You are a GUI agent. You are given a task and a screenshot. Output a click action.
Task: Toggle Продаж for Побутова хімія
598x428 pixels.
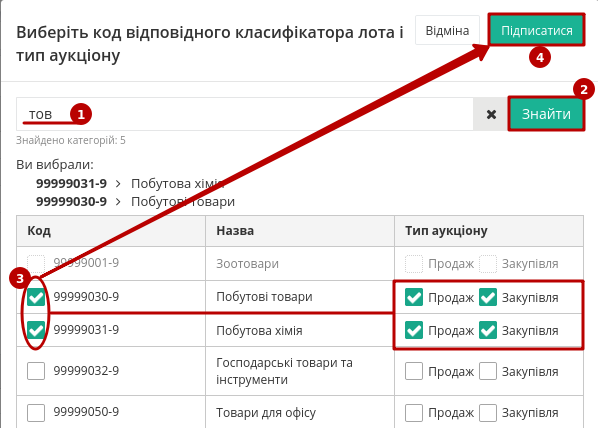point(414,330)
